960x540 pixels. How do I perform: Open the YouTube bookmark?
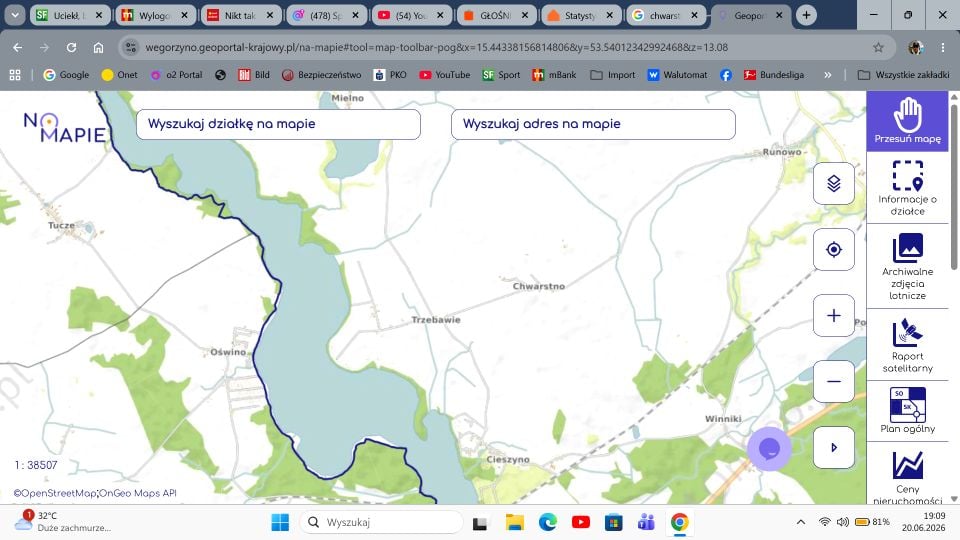pos(445,75)
